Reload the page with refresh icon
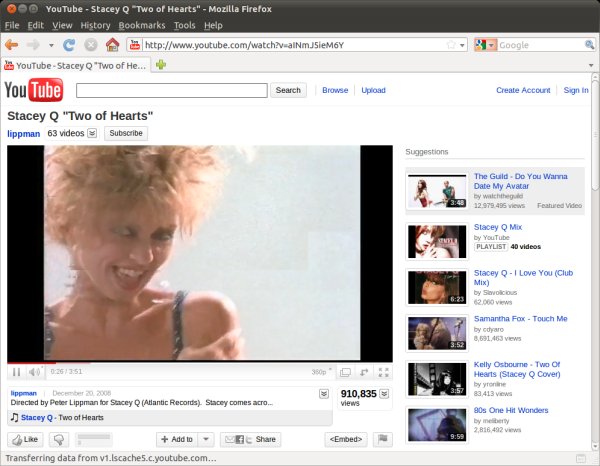Viewport: 600px width, 466px height. click(69, 45)
